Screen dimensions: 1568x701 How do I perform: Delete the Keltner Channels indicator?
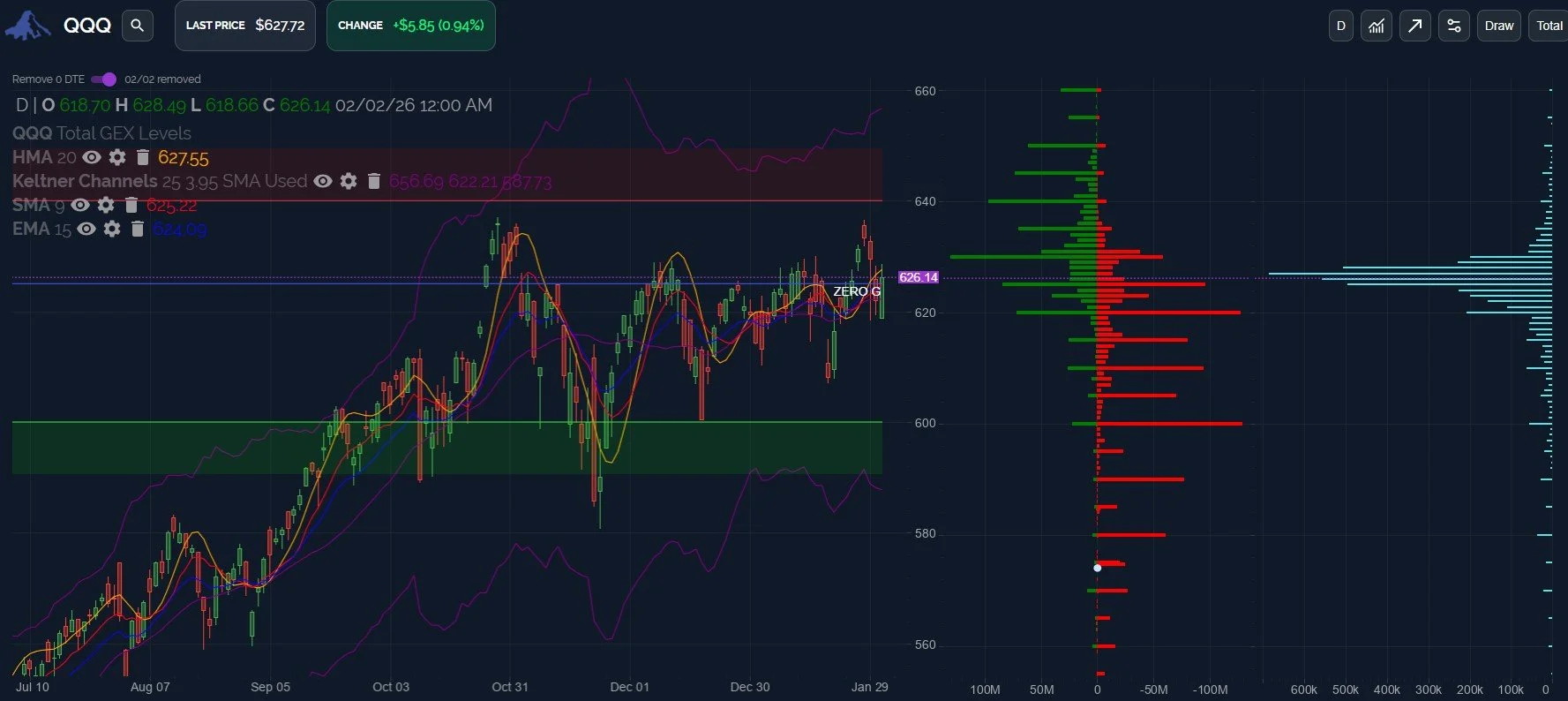click(373, 181)
